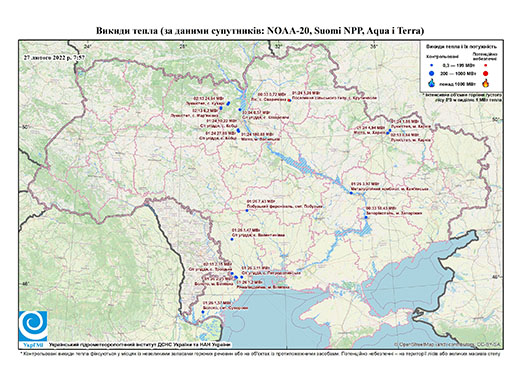Click label '01:24 180,65 МВт'

[x=257, y=134]
